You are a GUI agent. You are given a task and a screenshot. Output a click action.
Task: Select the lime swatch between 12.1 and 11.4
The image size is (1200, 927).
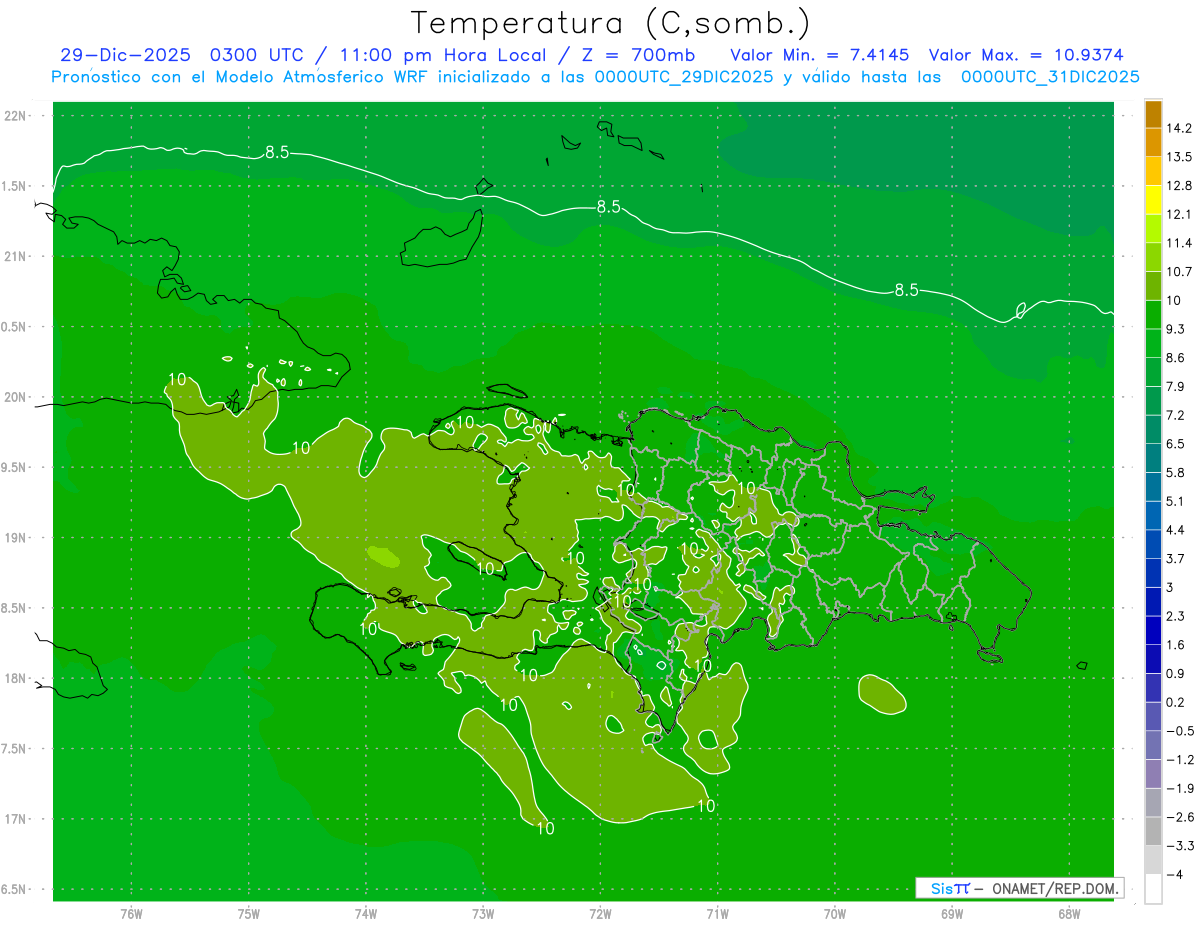coord(1153,228)
